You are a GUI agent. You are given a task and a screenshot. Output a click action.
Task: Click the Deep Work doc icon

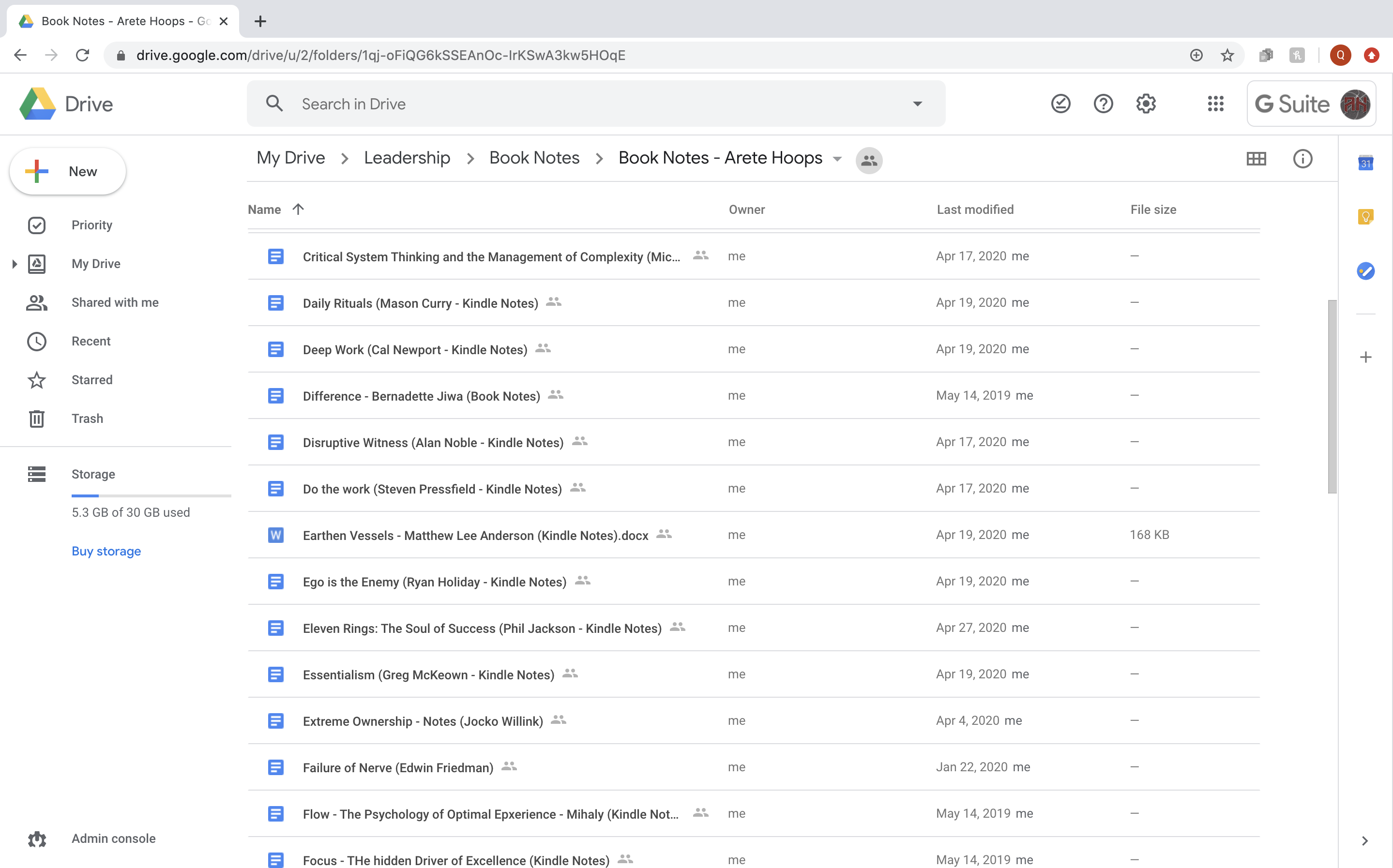pyautogui.click(x=275, y=349)
